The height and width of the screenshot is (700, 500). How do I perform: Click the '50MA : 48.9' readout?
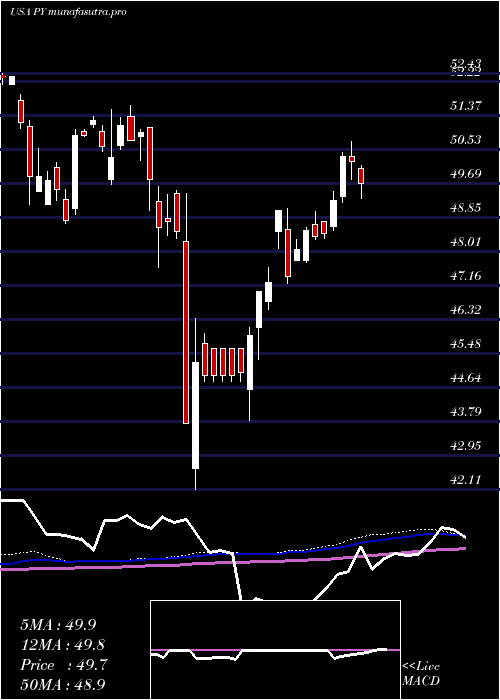tap(63, 685)
